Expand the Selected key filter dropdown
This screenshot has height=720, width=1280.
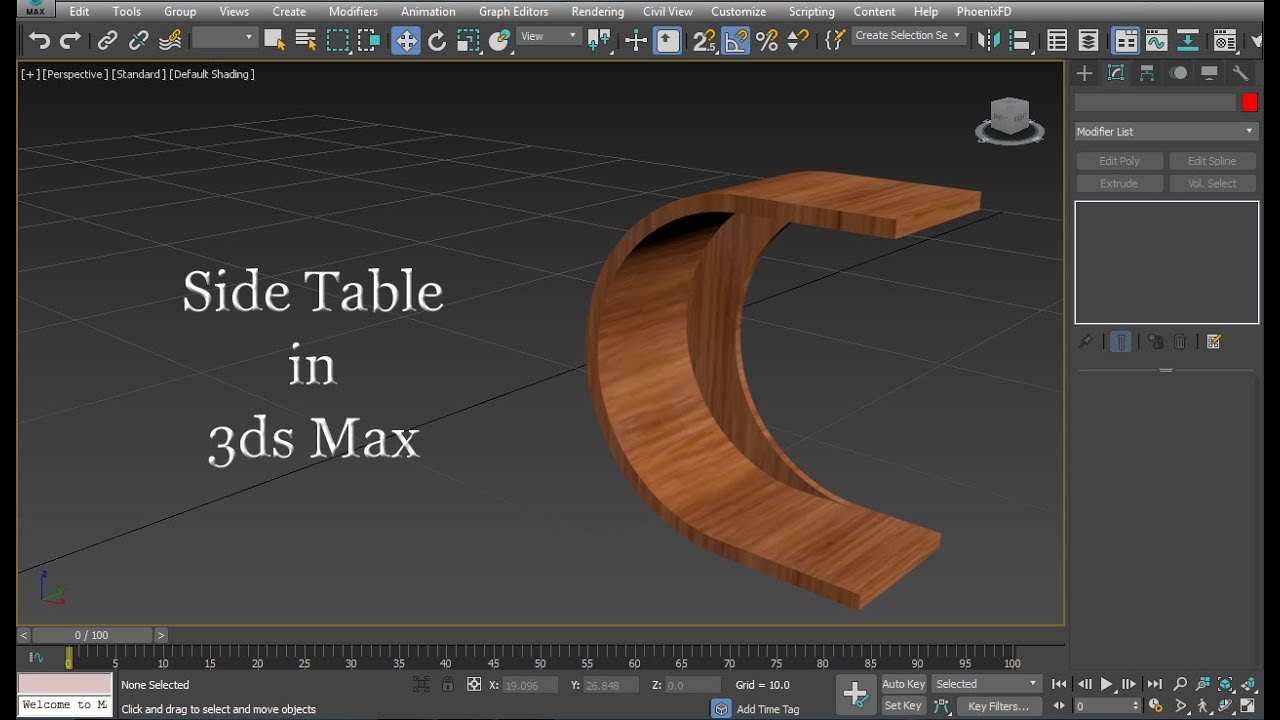click(x=987, y=684)
